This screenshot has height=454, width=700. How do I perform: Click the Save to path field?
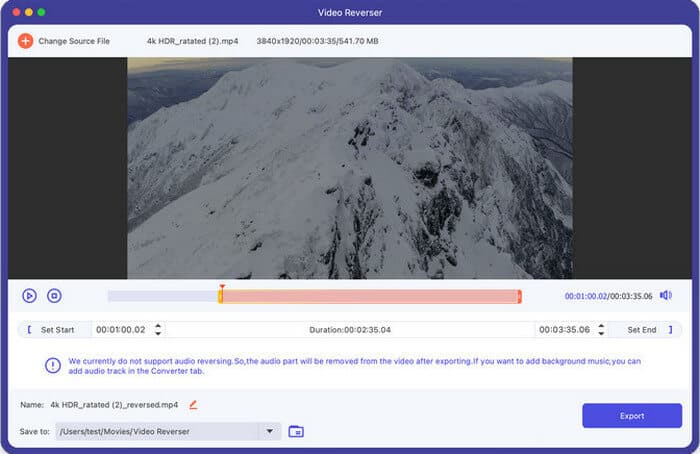[x=157, y=431]
